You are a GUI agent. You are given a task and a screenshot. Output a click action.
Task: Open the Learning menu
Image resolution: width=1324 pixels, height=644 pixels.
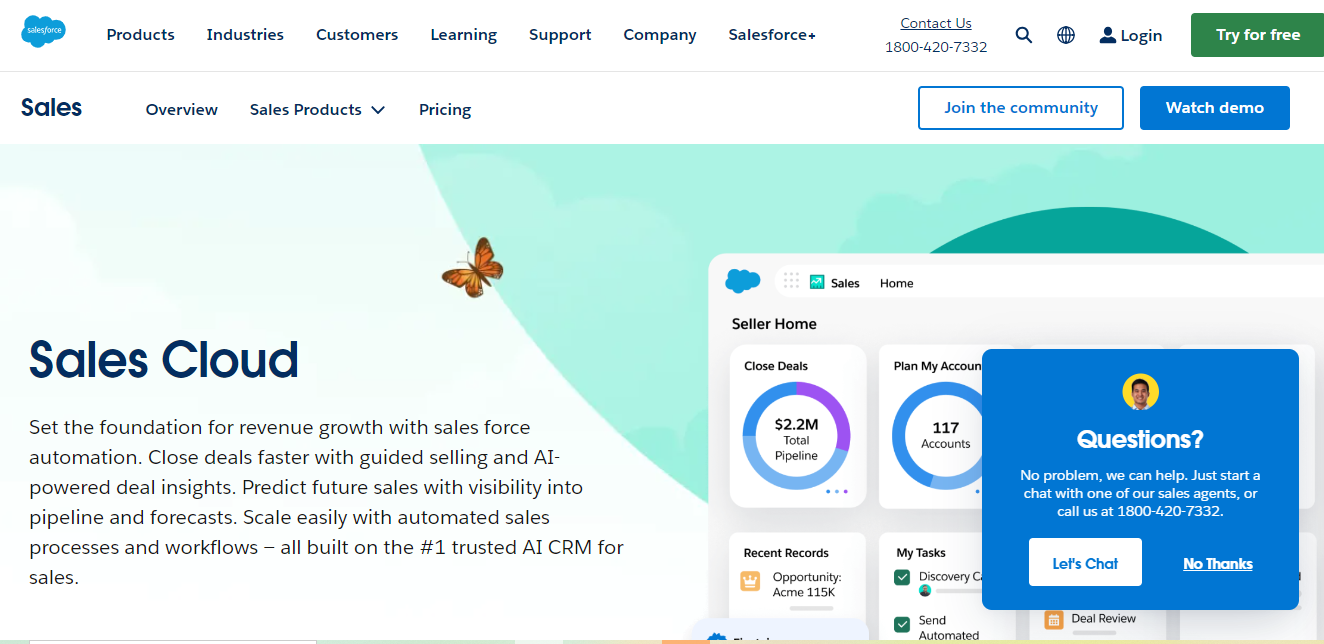point(464,35)
